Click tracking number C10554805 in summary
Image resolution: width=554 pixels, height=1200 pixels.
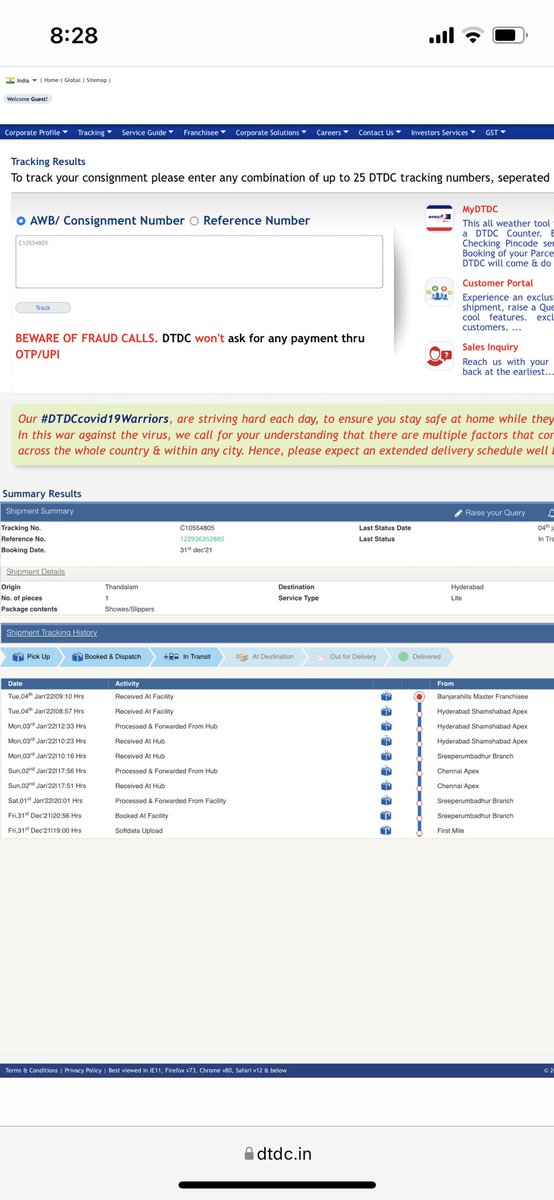coord(197,528)
